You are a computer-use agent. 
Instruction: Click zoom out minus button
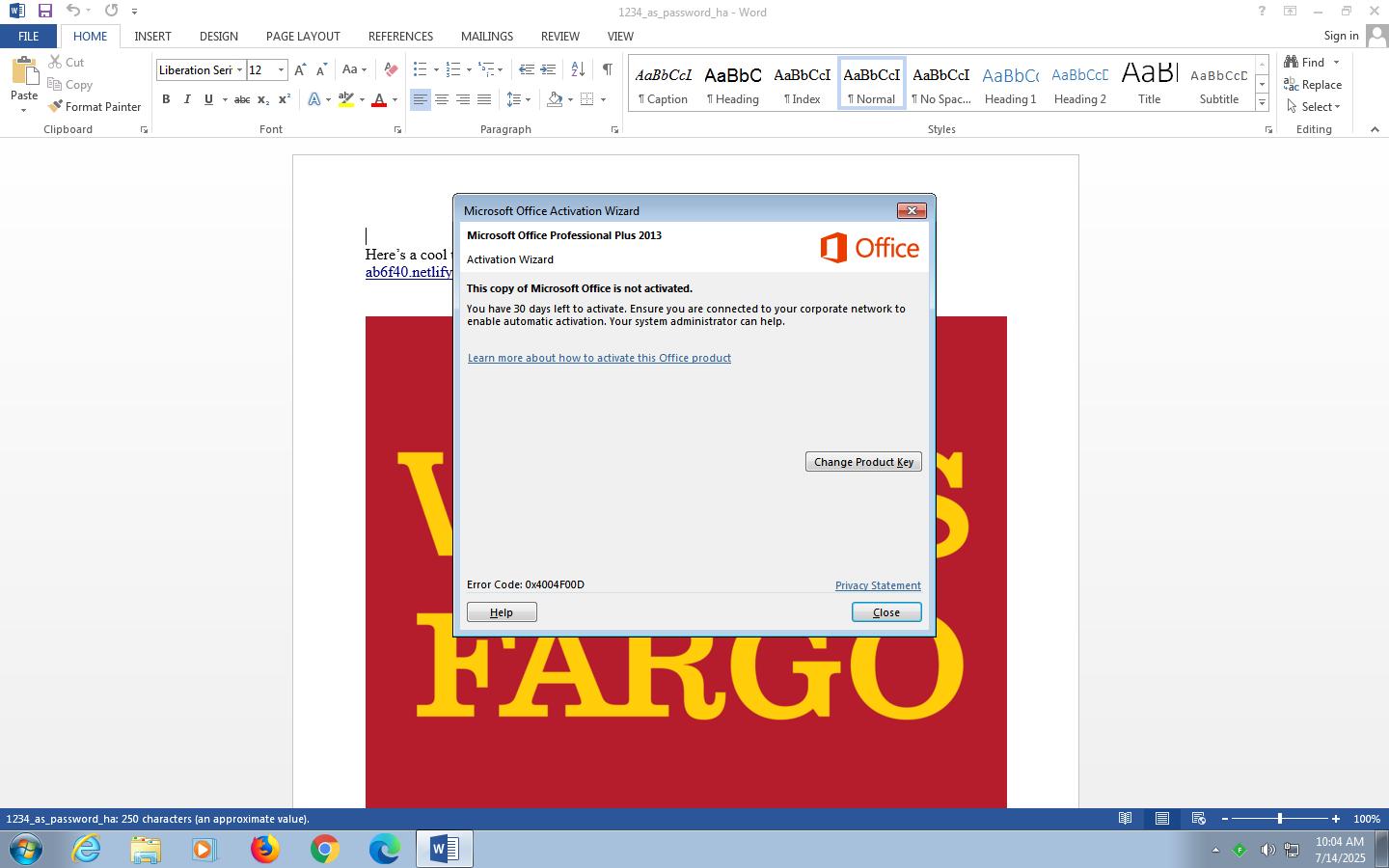[x=1225, y=819]
